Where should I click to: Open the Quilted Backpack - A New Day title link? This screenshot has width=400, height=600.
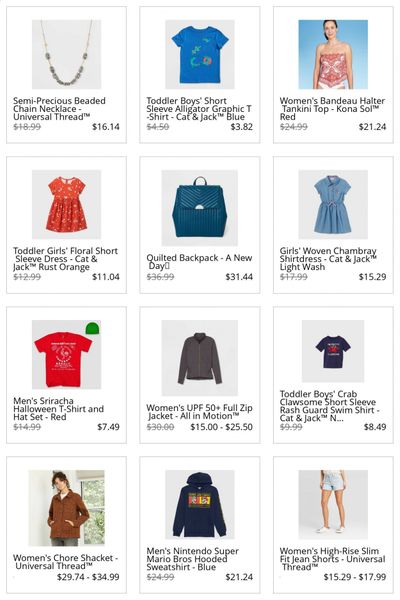point(199,262)
